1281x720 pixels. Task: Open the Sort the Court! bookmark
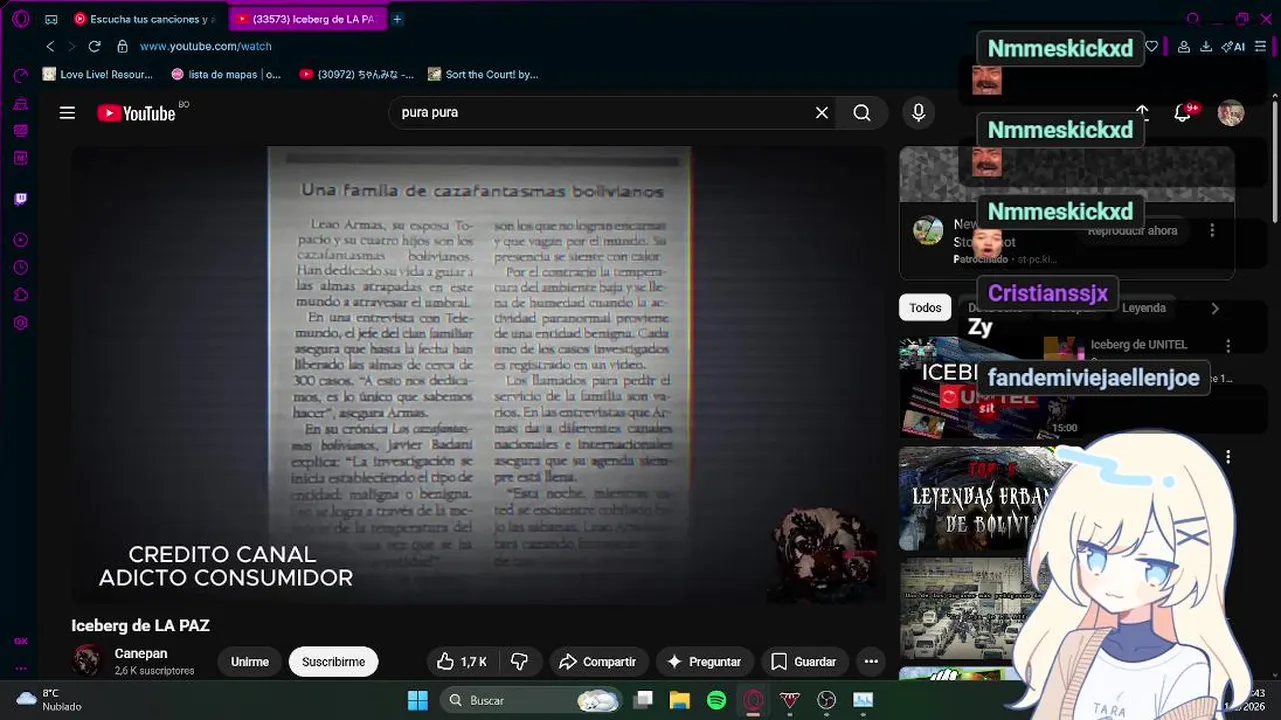[483, 74]
